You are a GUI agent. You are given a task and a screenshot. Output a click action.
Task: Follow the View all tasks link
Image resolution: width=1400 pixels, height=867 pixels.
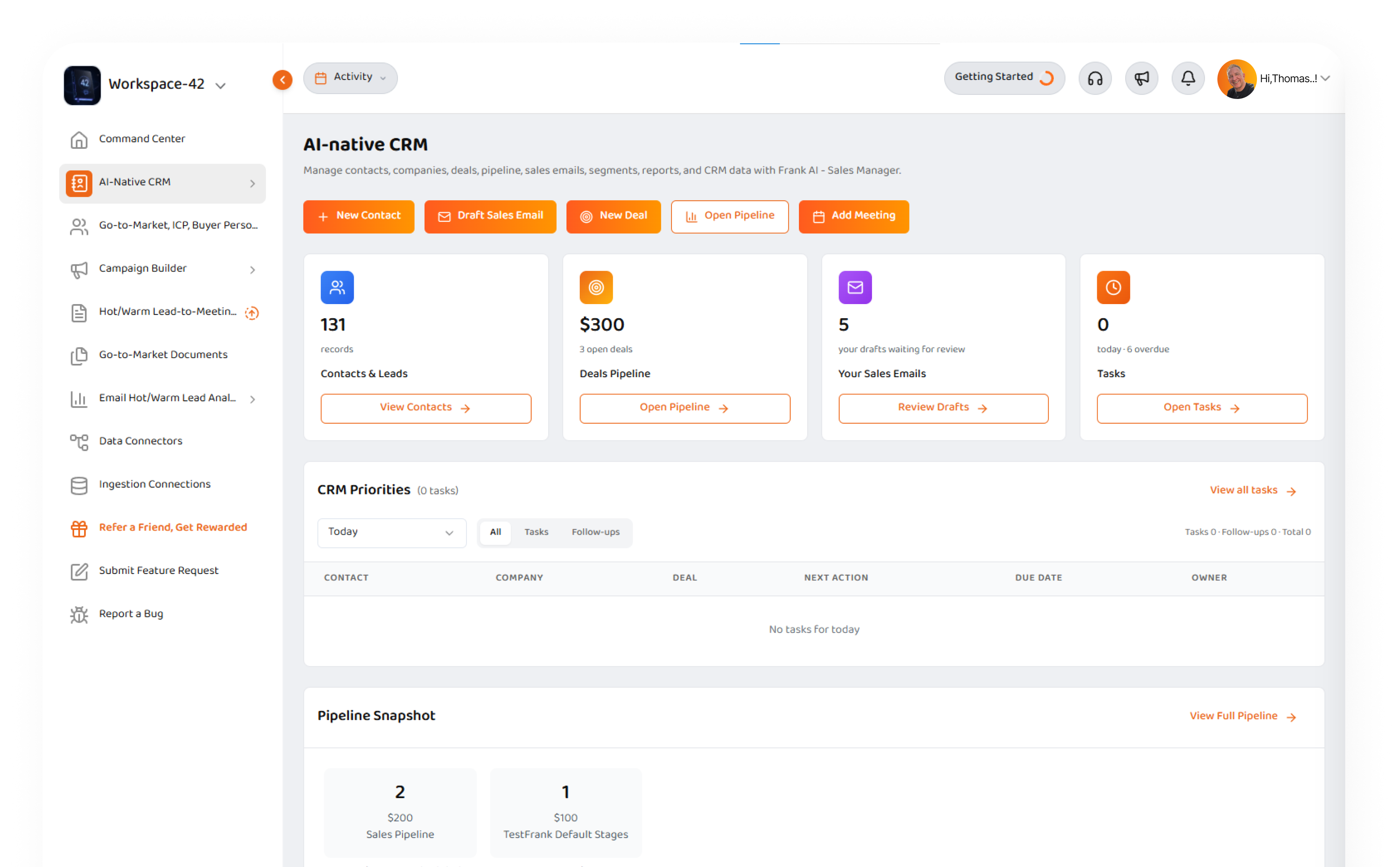(x=1253, y=490)
